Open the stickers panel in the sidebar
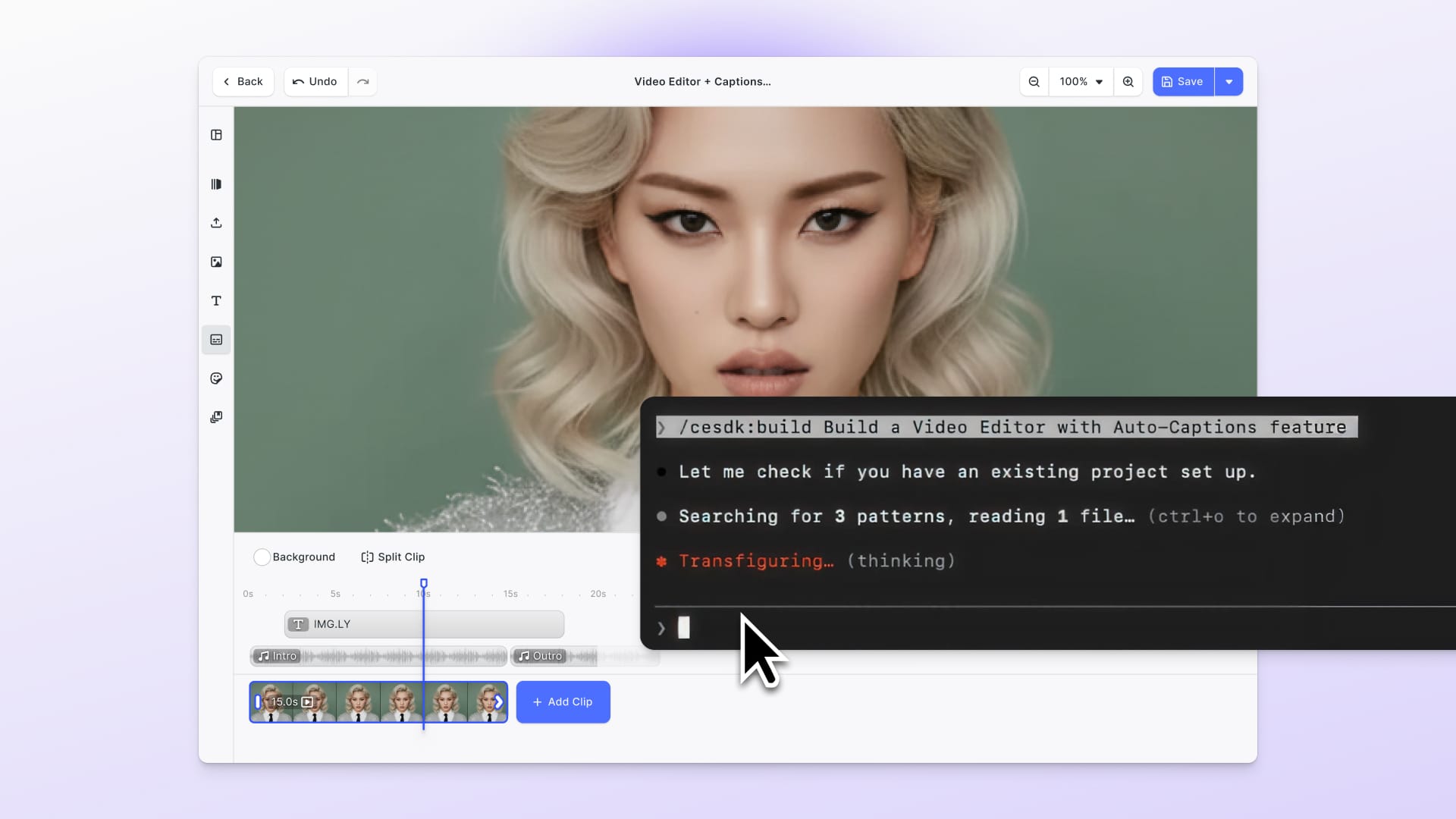 [x=216, y=378]
